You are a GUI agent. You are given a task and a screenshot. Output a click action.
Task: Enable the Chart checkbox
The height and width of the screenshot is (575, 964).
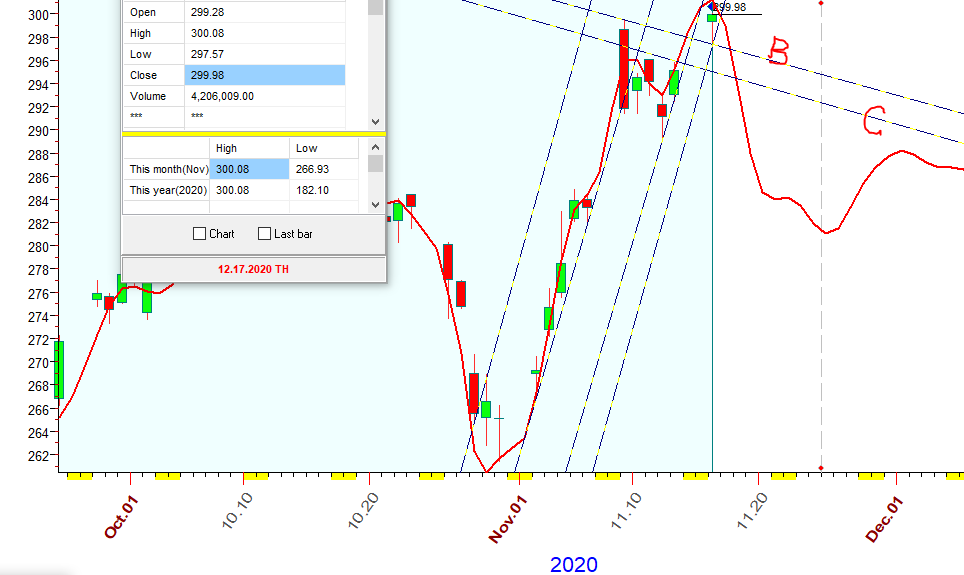tap(200, 234)
